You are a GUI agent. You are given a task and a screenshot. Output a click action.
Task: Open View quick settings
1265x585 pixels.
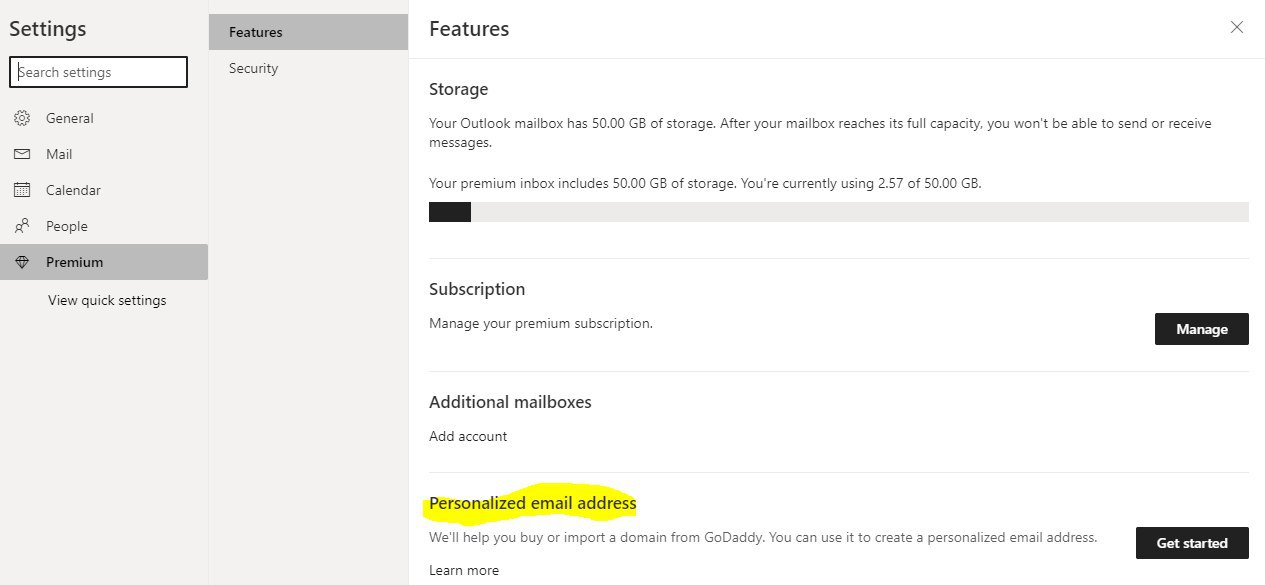(107, 300)
